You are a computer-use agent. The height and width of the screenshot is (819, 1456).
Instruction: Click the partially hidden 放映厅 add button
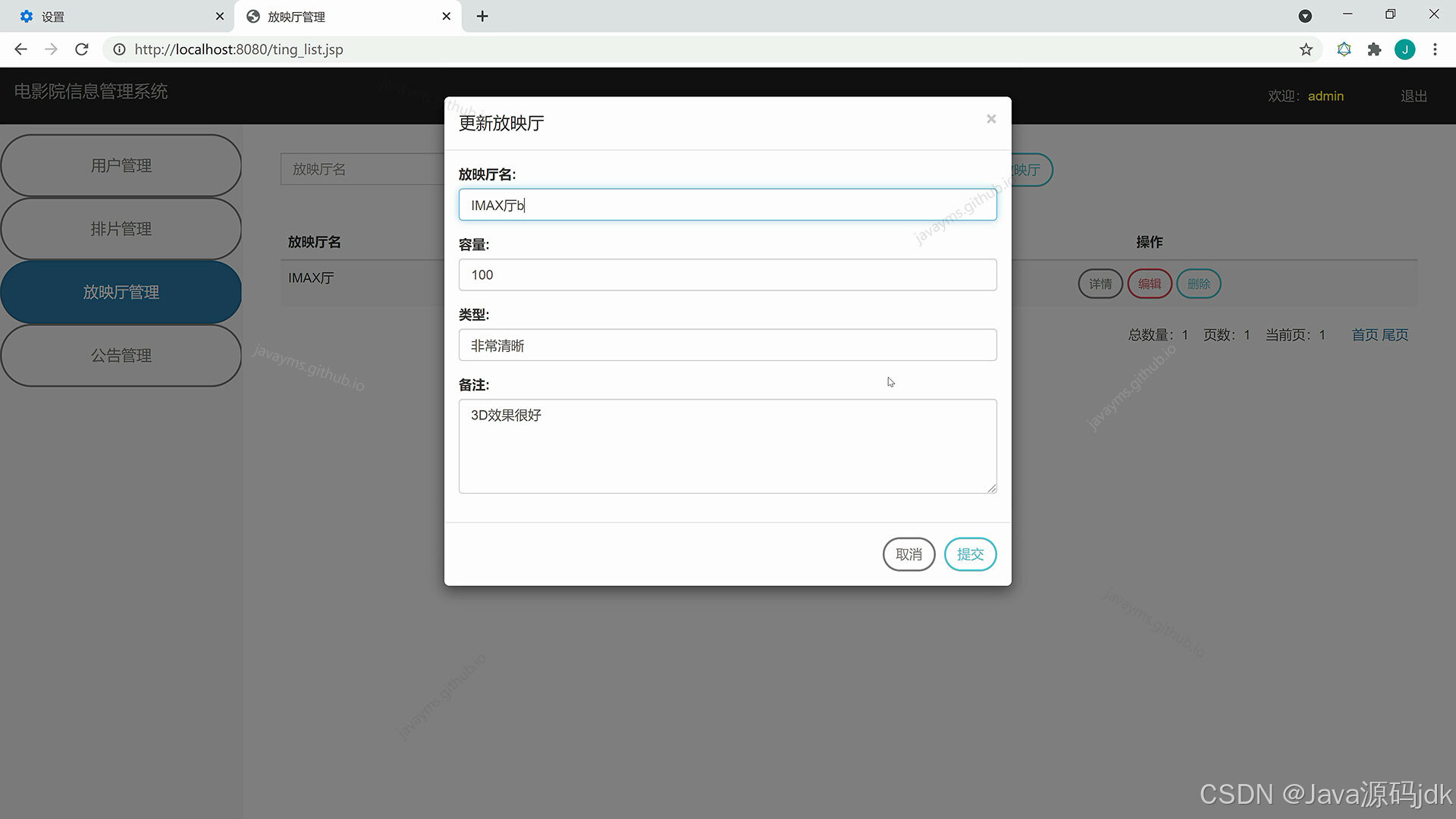click(1031, 170)
